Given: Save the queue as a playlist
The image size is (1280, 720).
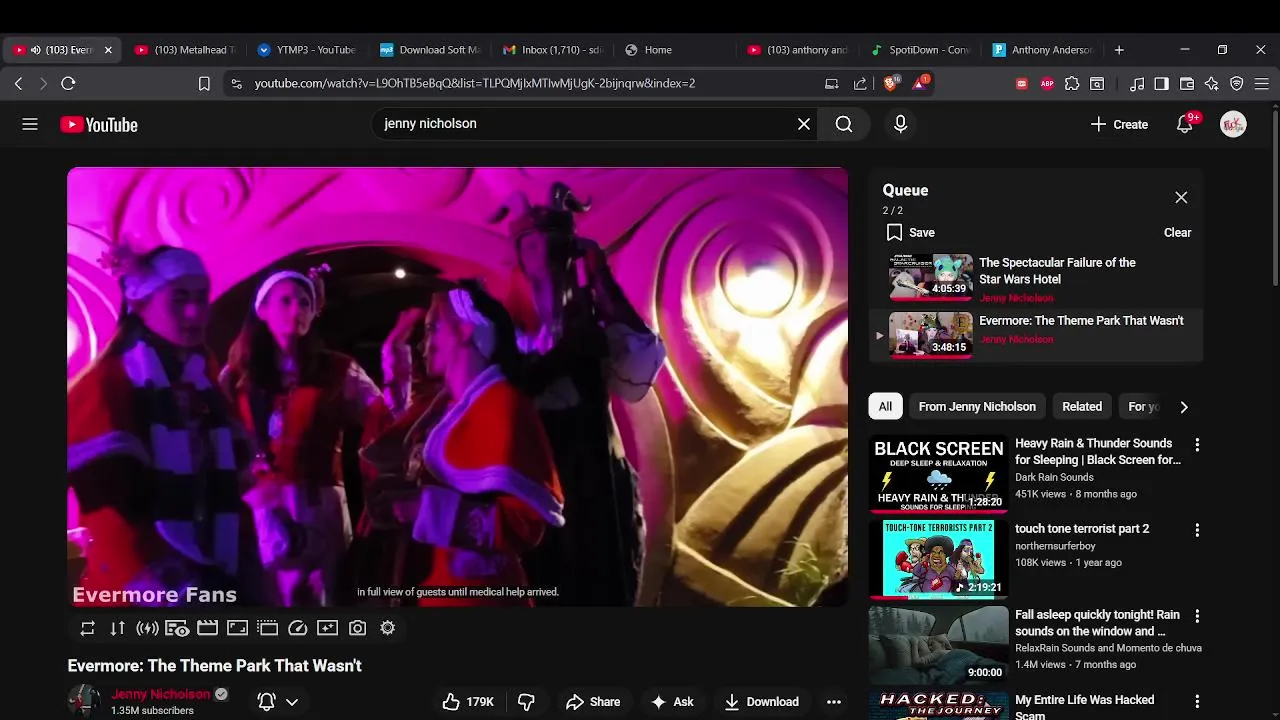Looking at the screenshot, I should tap(910, 232).
